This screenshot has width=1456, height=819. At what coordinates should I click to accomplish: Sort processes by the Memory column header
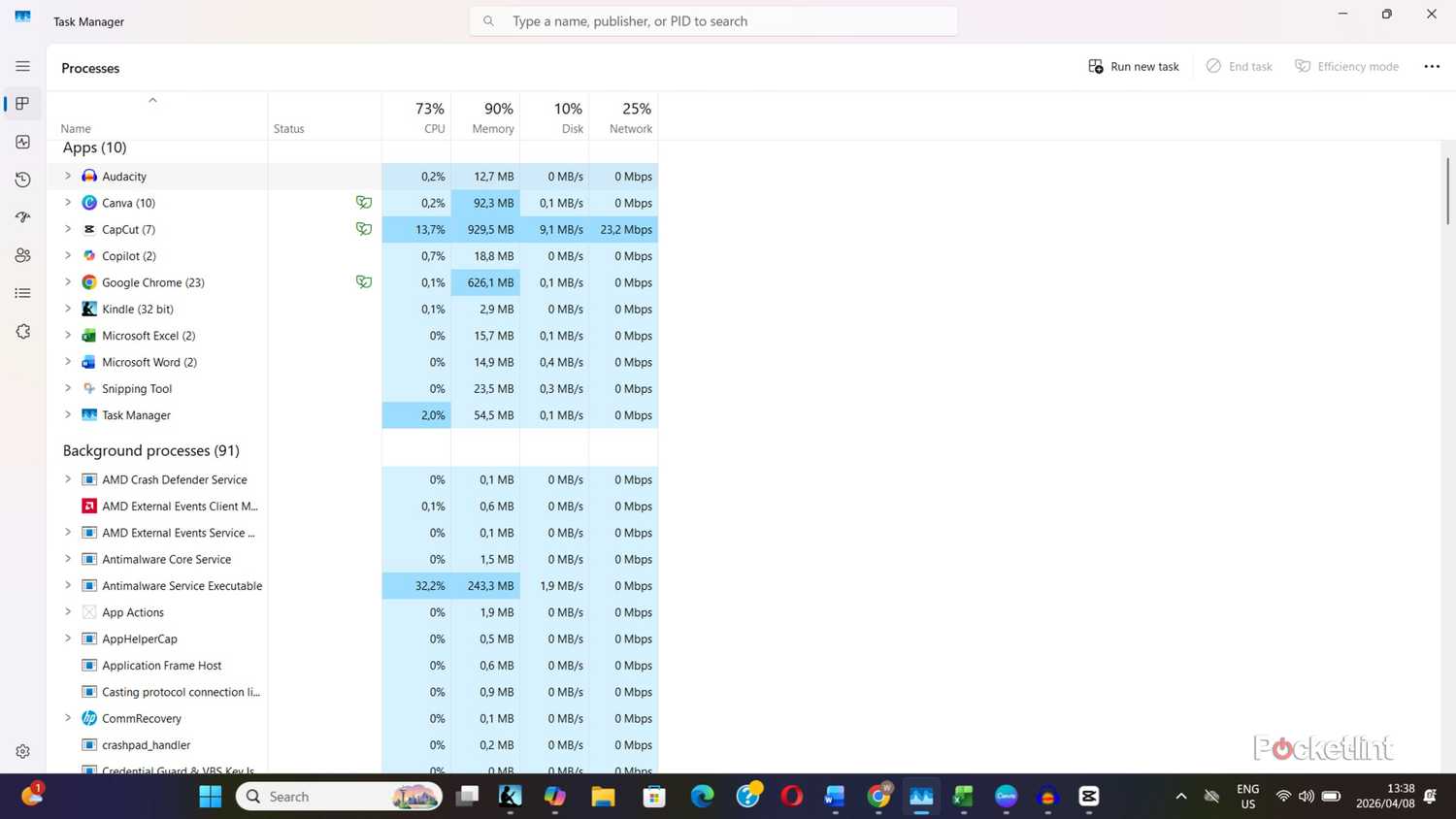coord(492,117)
